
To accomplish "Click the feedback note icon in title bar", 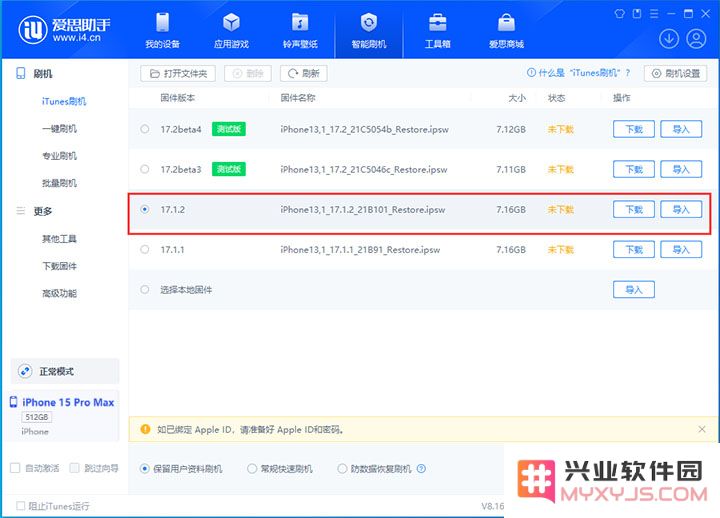I will [x=637, y=14].
